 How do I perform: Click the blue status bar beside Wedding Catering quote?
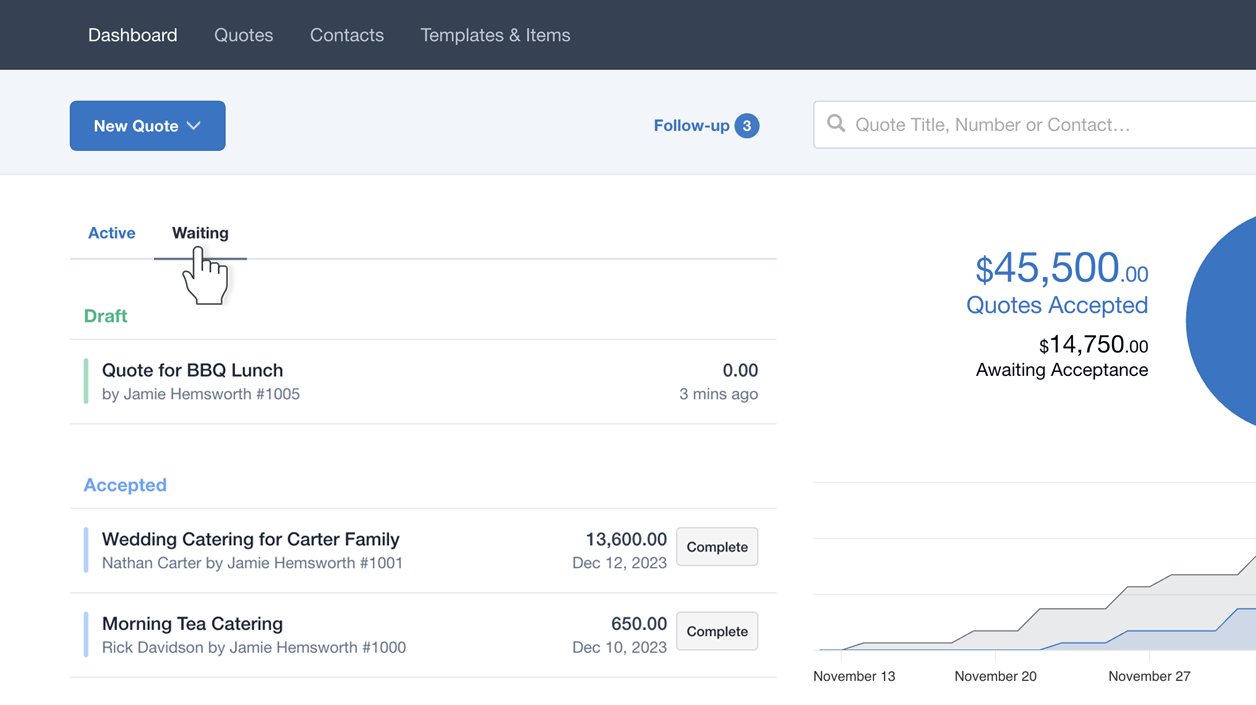click(x=85, y=550)
